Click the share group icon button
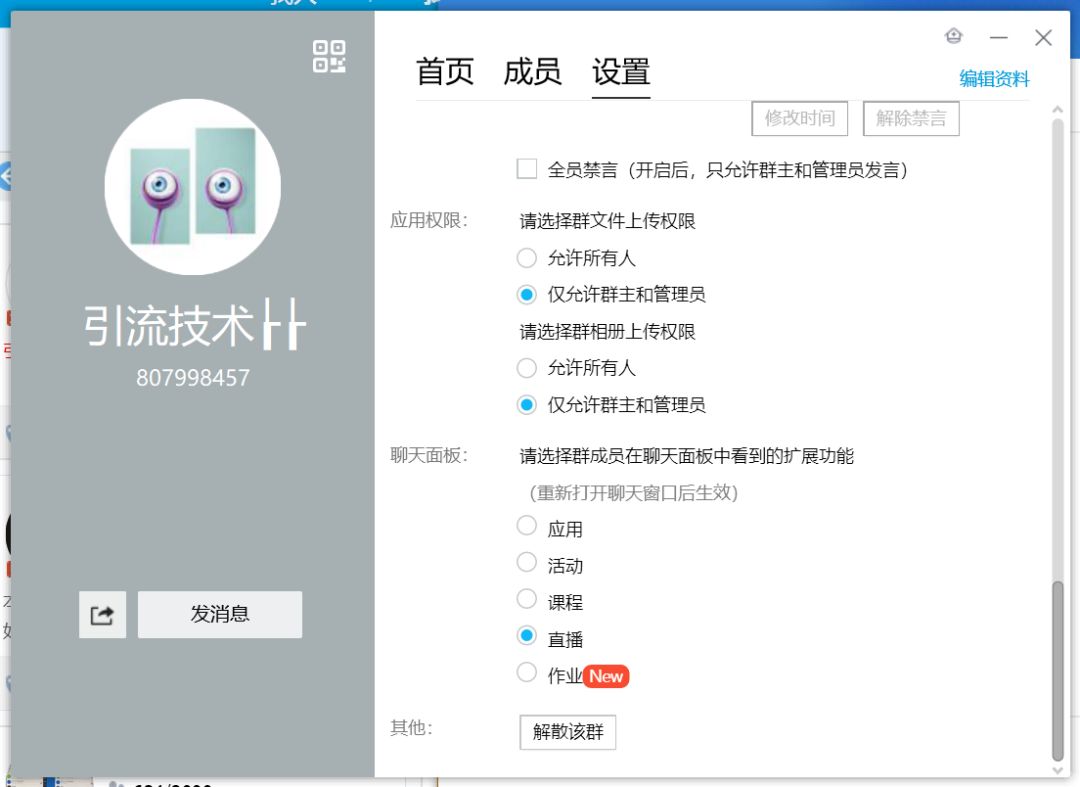 [x=102, y=614]
